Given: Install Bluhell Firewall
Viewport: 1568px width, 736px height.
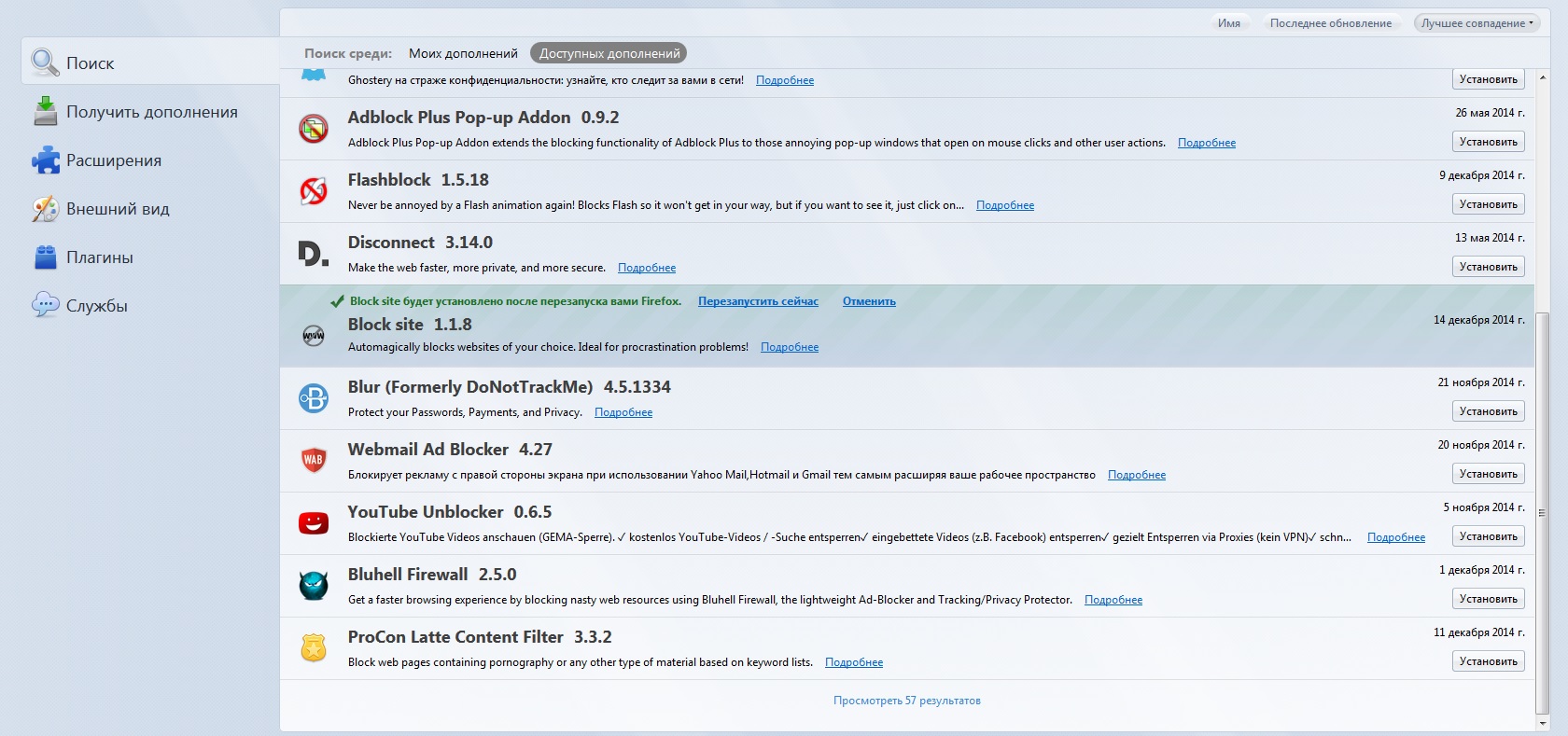Looking at the screenshot, I should 1489,599.
